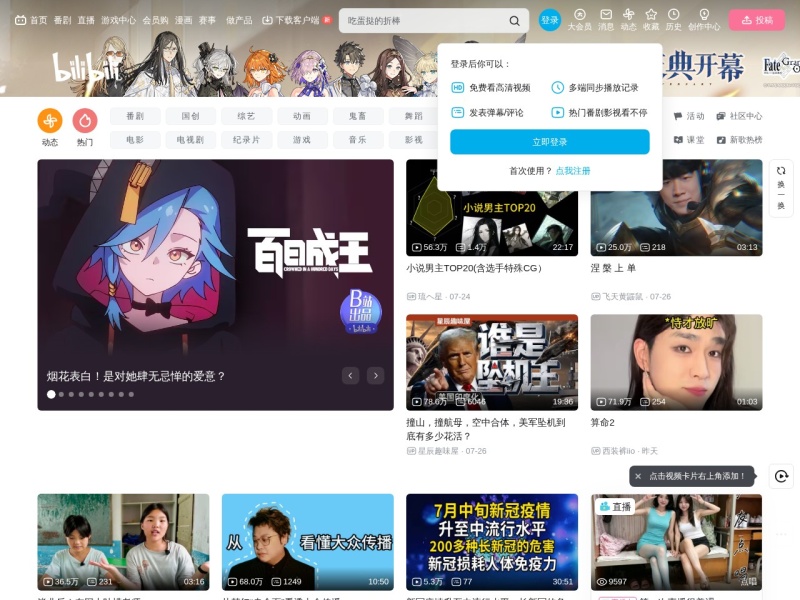Close the 点击视频卡片右上角添加 tooltip
This screenshot has height=600, width=800.
click(638, 476)
